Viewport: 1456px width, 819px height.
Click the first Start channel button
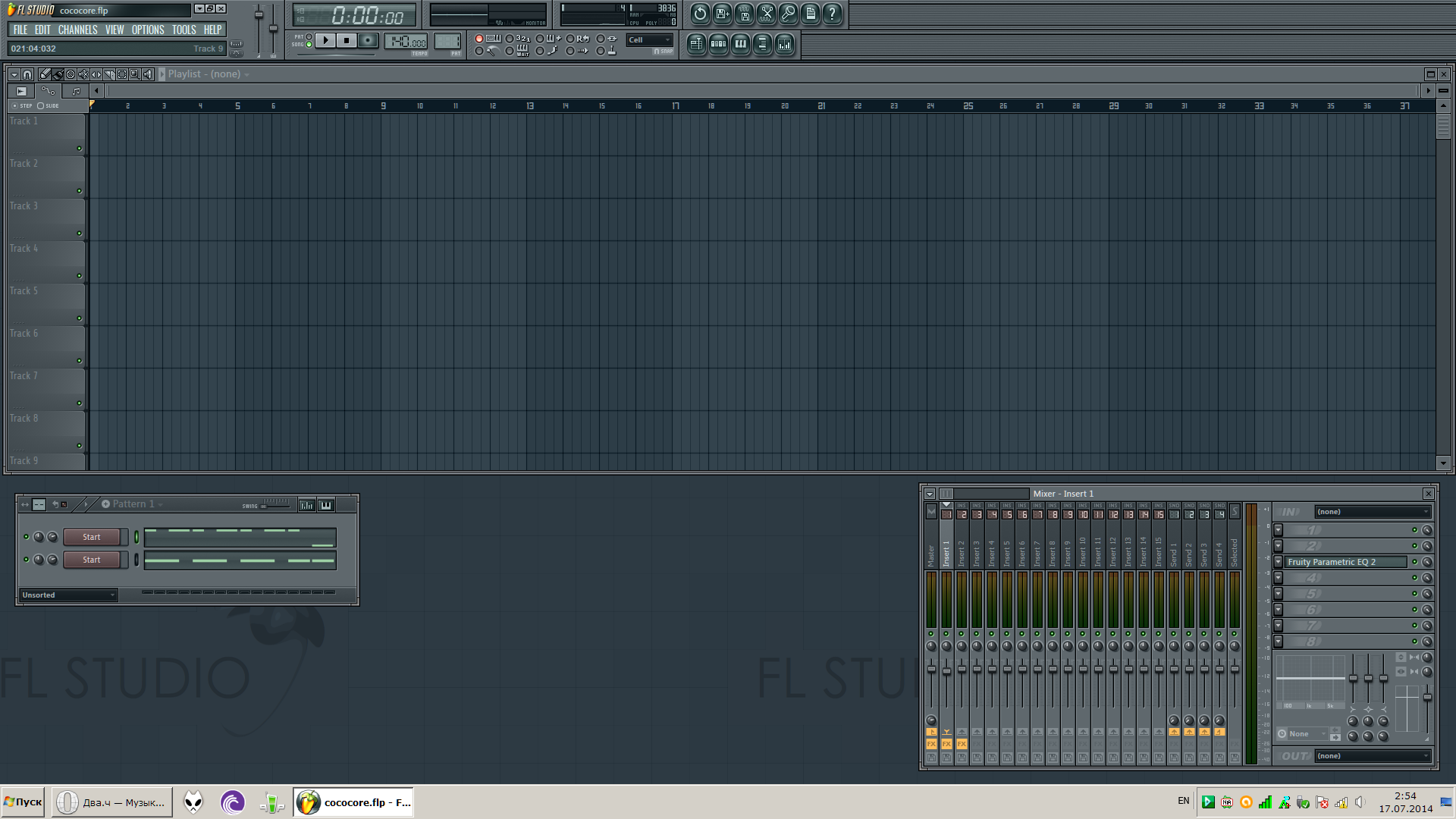point(92,537)
